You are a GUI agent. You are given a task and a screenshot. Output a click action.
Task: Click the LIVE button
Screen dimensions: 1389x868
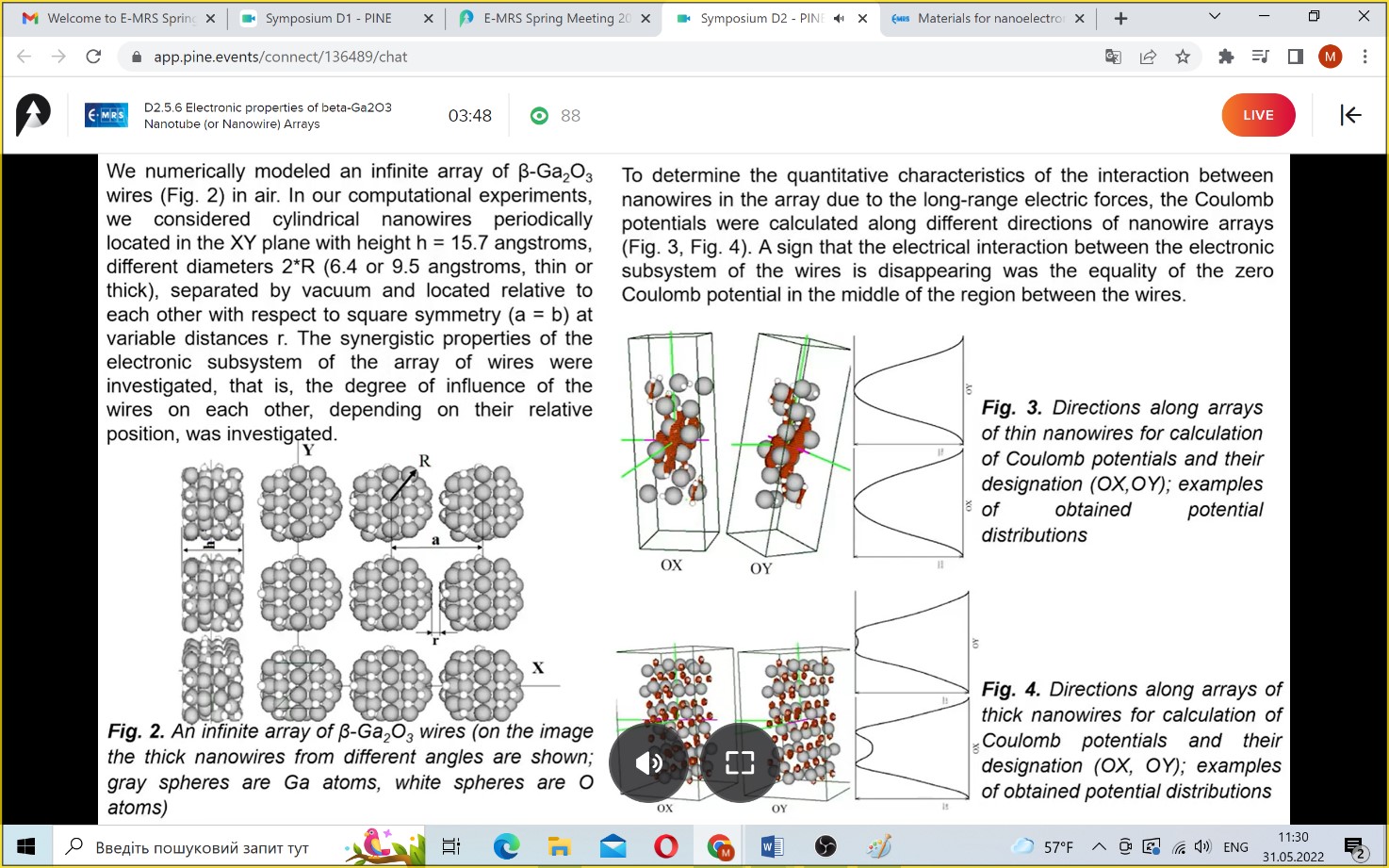1258,115
